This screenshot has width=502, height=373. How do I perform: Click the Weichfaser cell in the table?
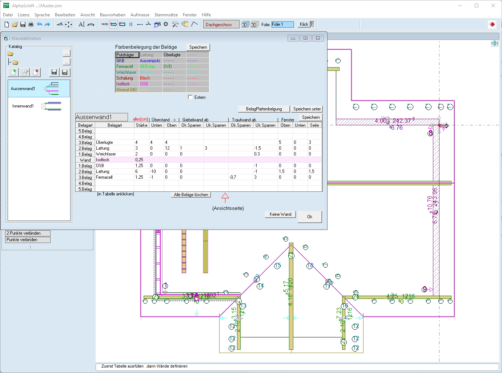[x=114, y=154]
